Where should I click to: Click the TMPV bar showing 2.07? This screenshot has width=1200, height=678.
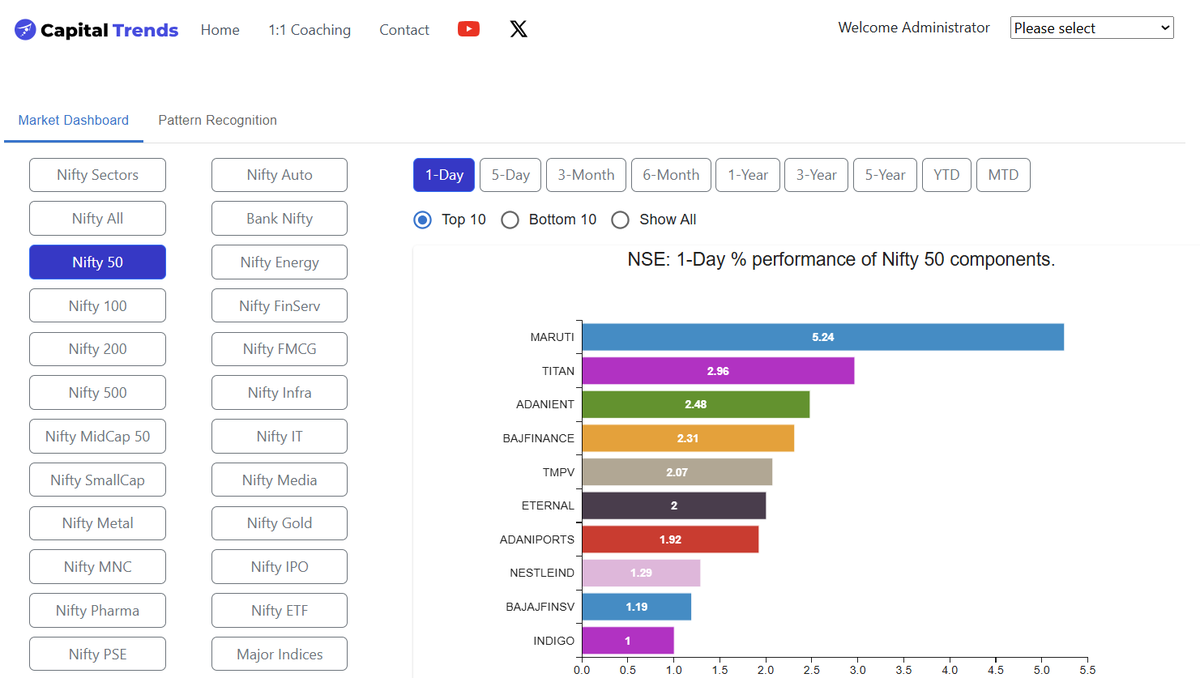(x=677, y=472)
